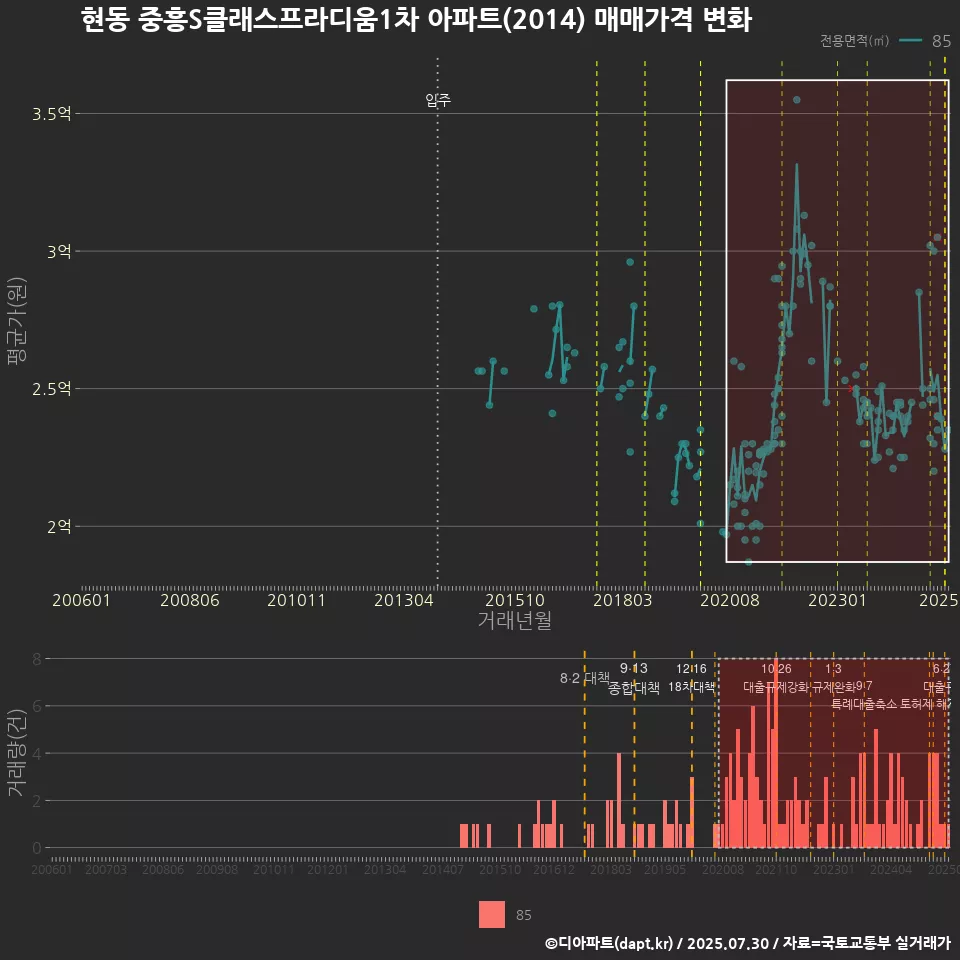Image resolution: width=960 pixels, height=960 pixels.
Task: Click the 1·3 규제완화 policy annotation
Action: [x=833, y=678]
